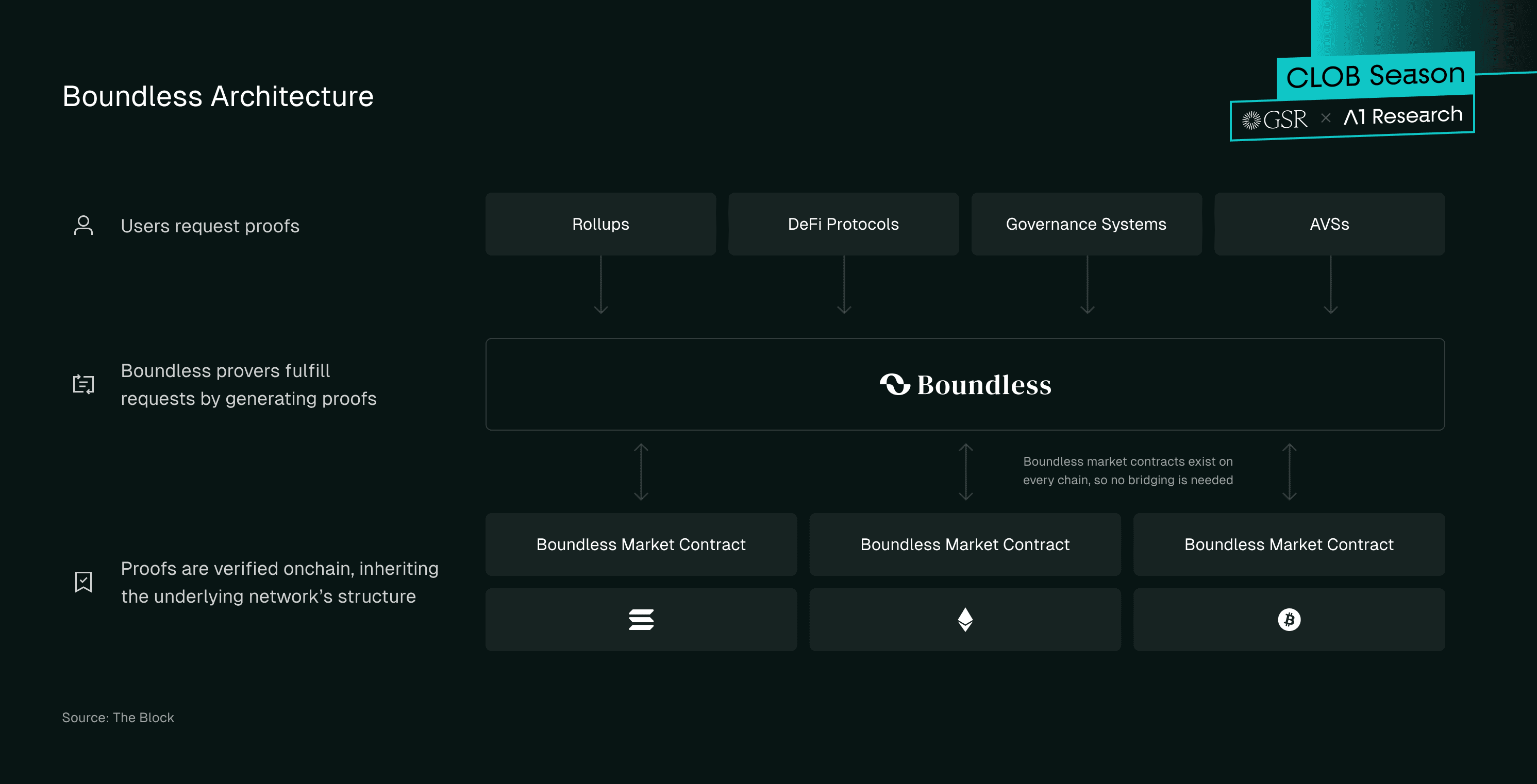Select the Rollups box
Screen dimensions: 1537x784
coord(600,224)
